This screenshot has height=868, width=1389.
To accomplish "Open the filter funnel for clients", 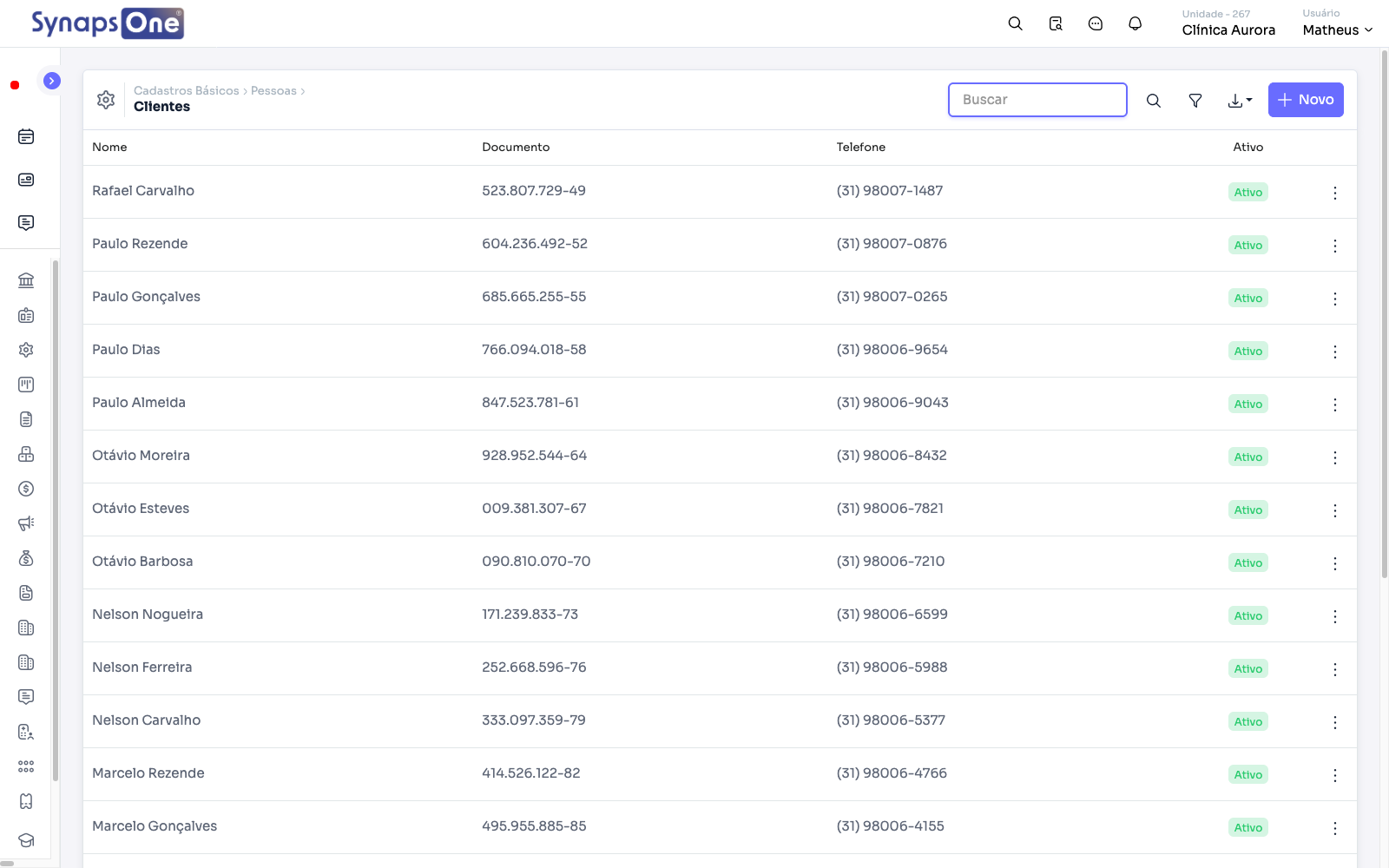I will pyautogui.click(x=1195, y=100).
